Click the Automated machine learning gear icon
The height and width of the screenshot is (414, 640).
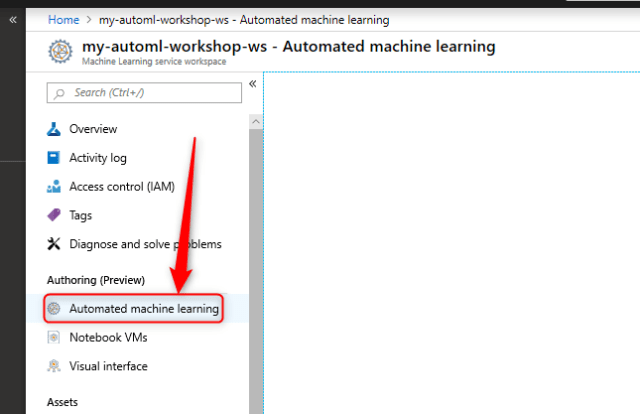pyautogui.click(x=53, y=309)
